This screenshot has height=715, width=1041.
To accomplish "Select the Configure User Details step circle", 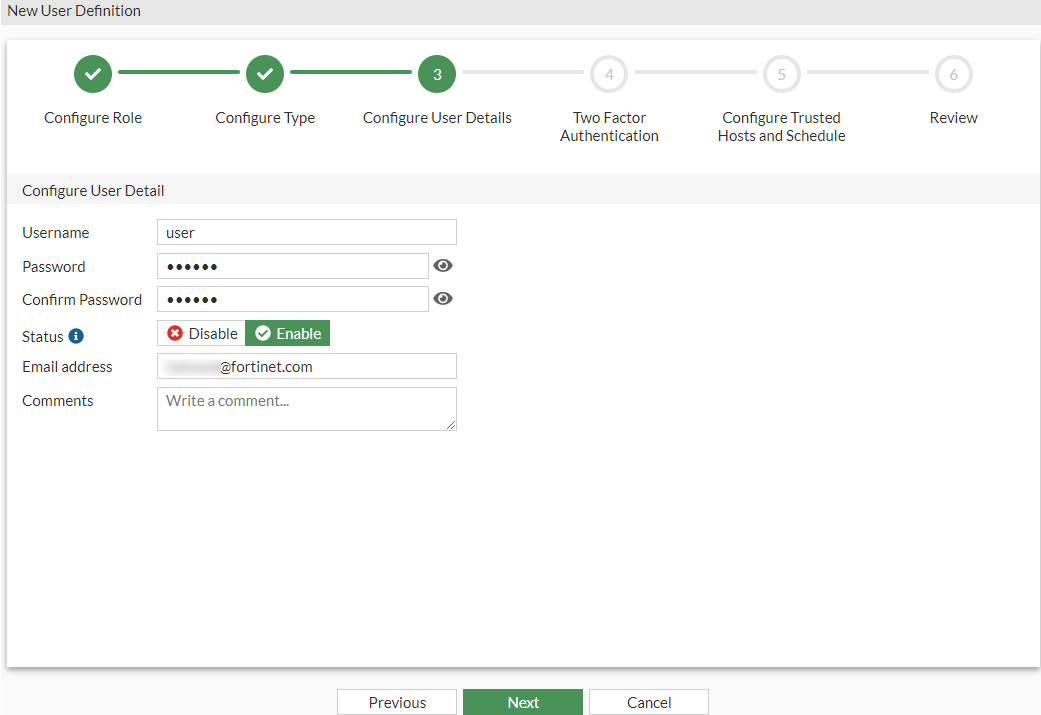I will pyautogui.click(x=436, y=73).
